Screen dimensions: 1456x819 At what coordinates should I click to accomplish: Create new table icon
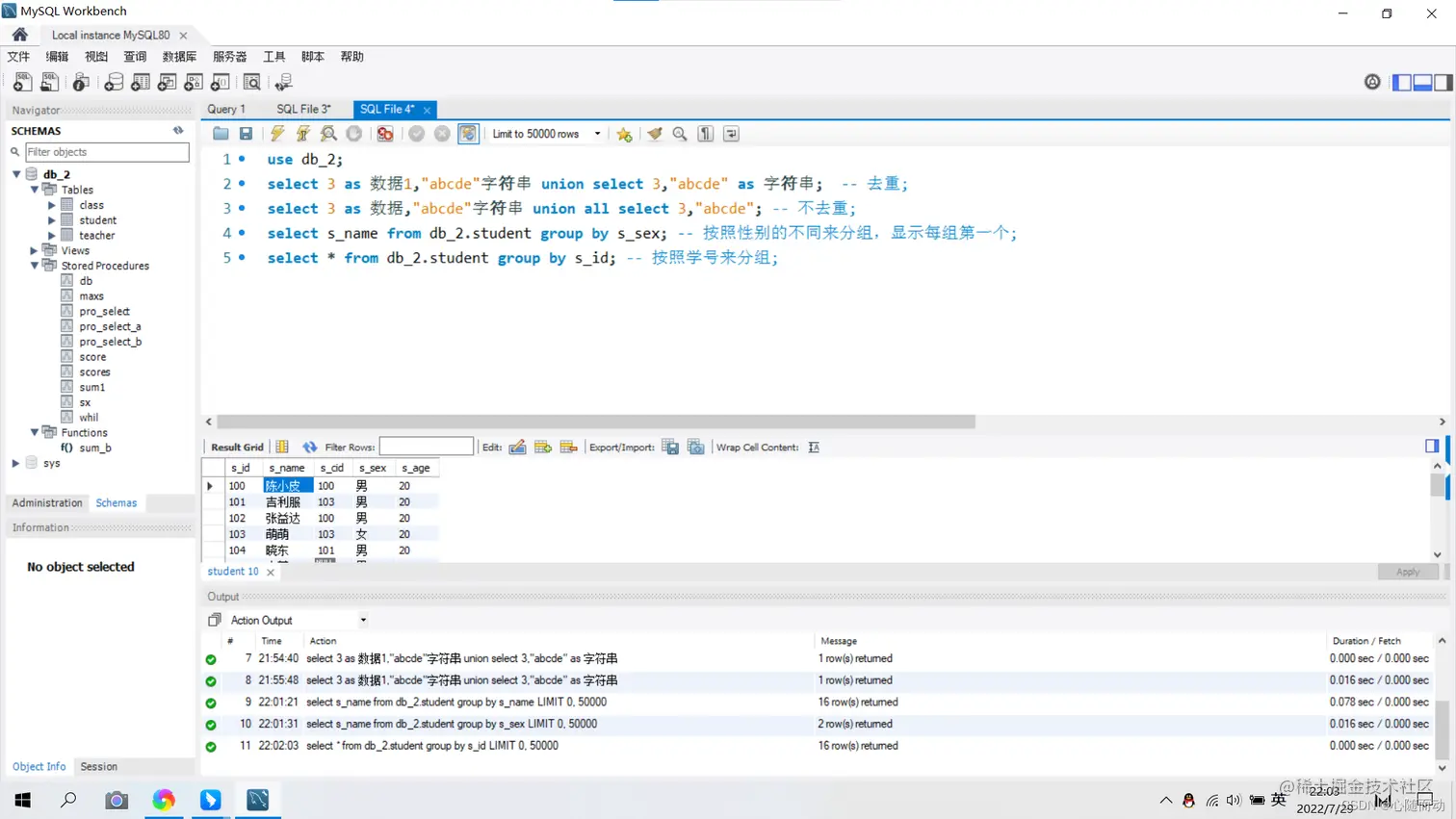tap(141, 82)
